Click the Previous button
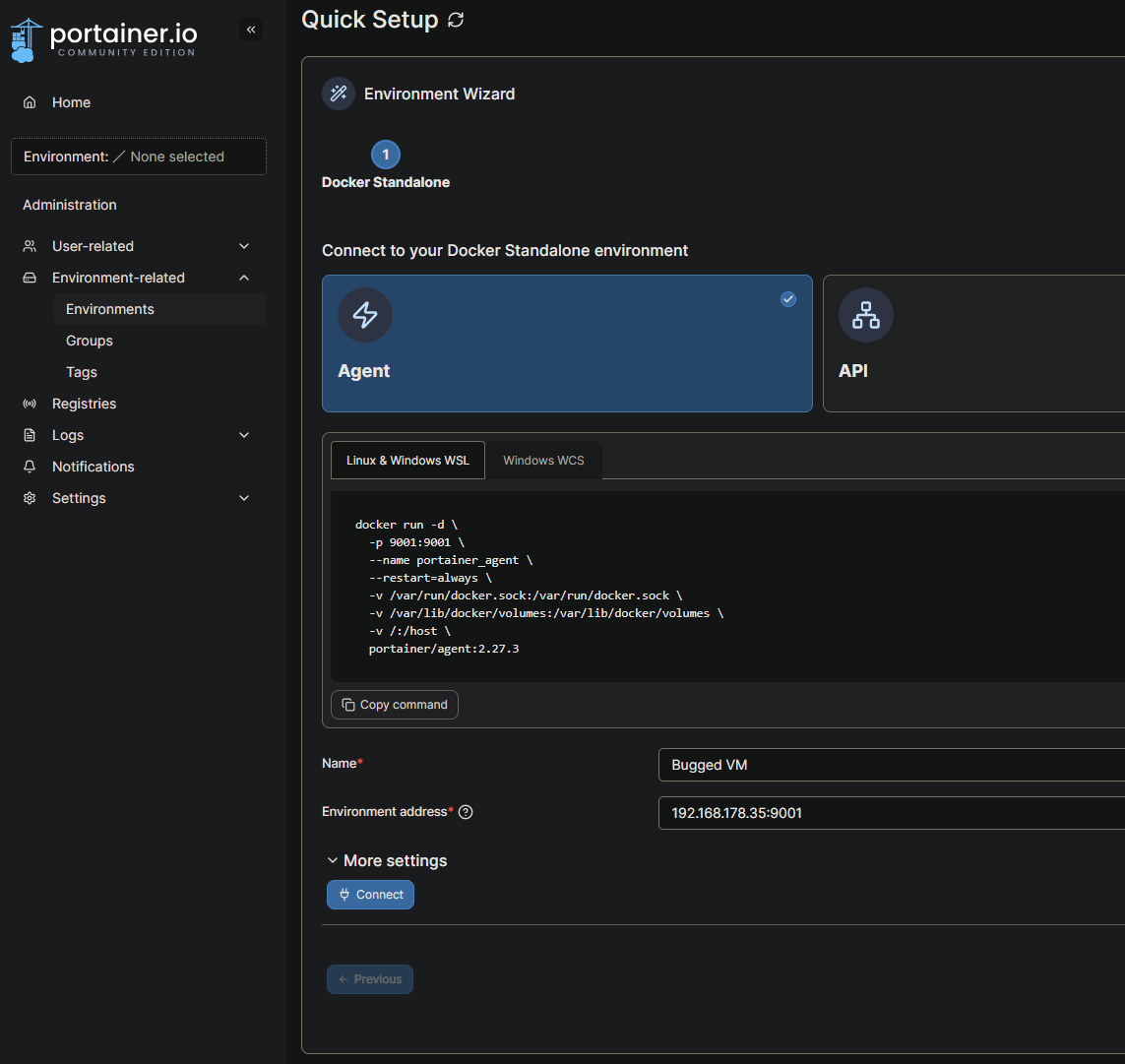The height and width of the screenshot is (1064, 1125). [x=370, y=979]
